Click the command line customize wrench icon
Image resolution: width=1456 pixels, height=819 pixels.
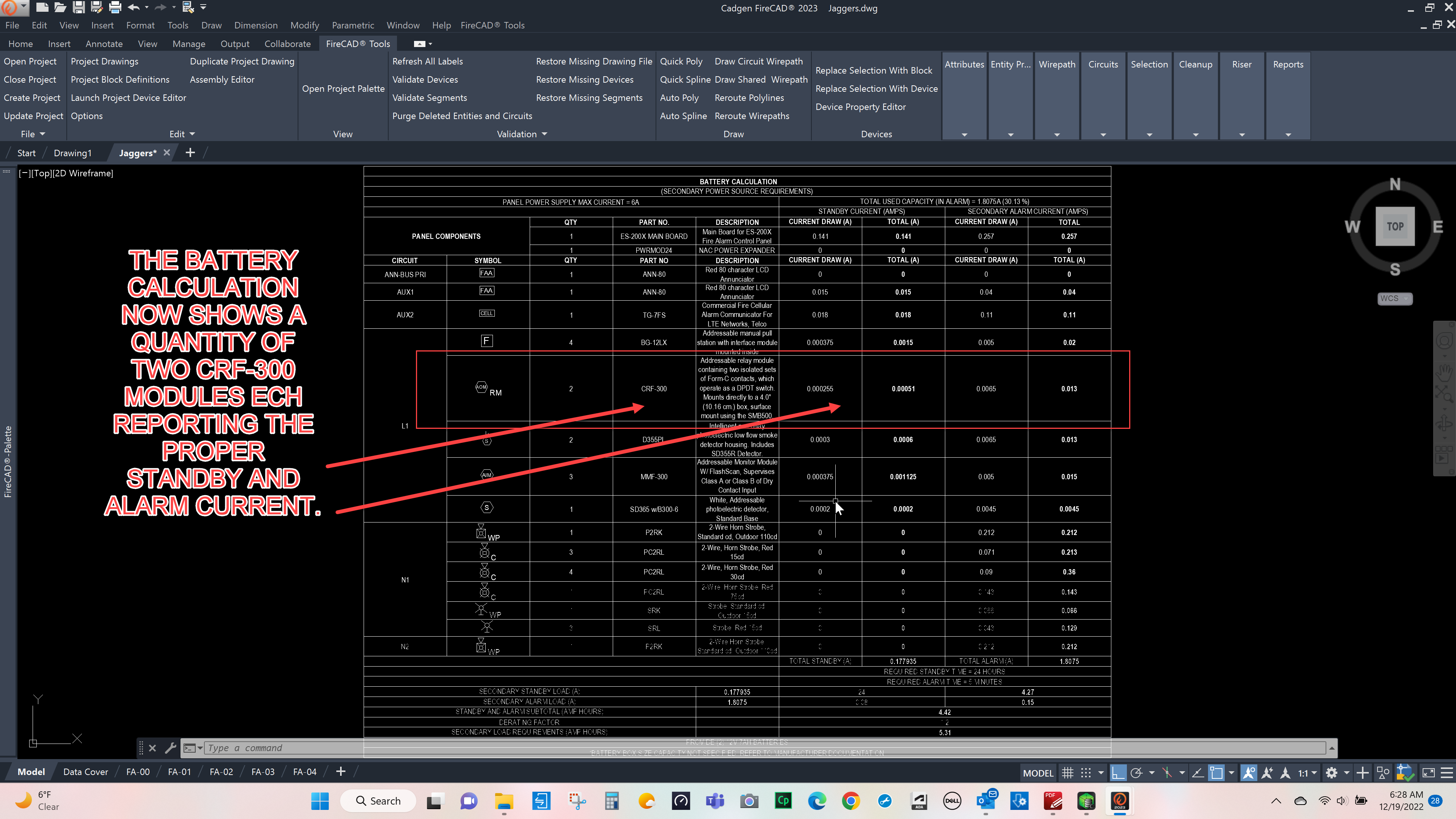point(170,748)
